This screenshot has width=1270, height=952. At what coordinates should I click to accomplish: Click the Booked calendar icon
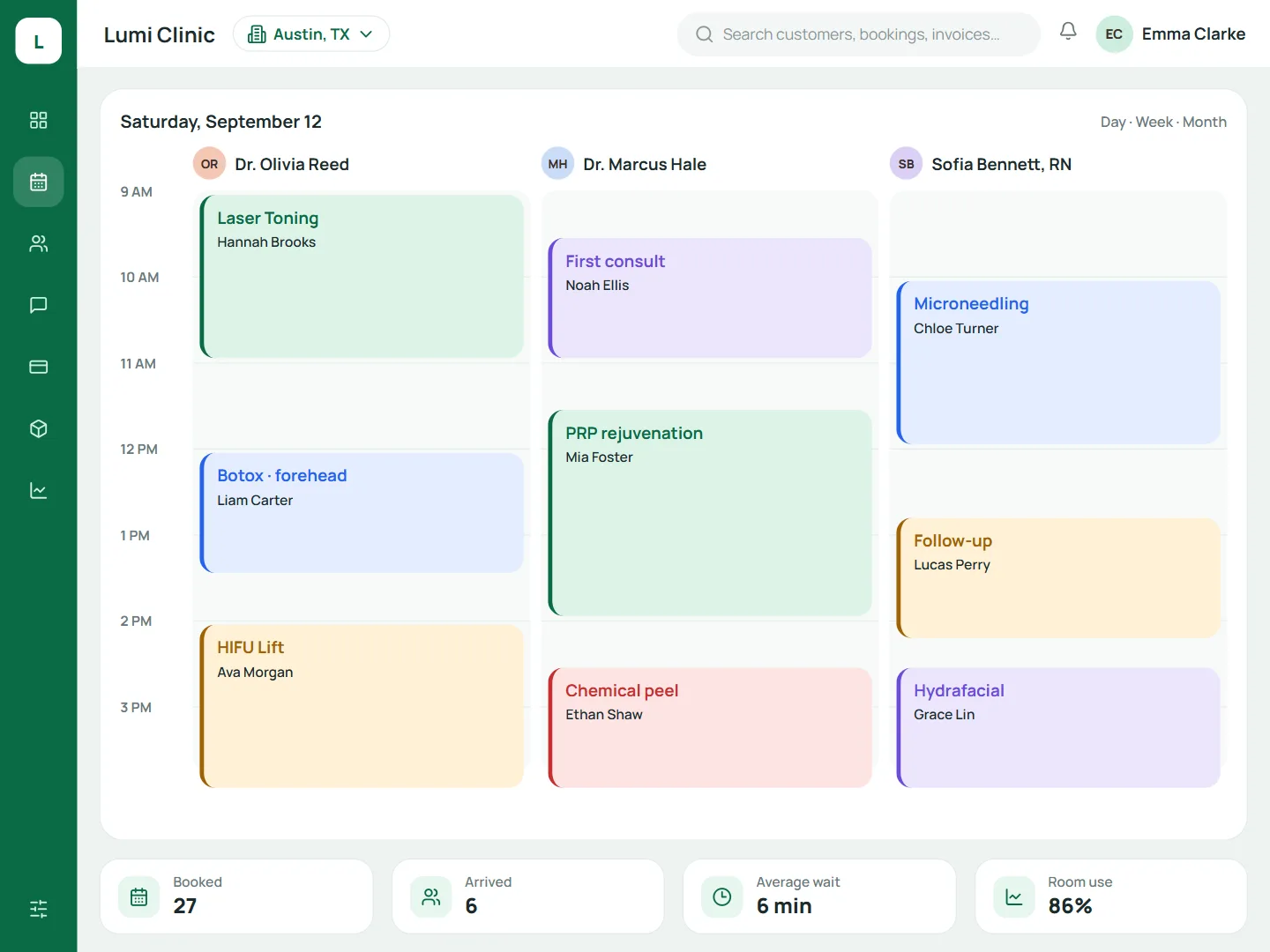click(139, 897)
